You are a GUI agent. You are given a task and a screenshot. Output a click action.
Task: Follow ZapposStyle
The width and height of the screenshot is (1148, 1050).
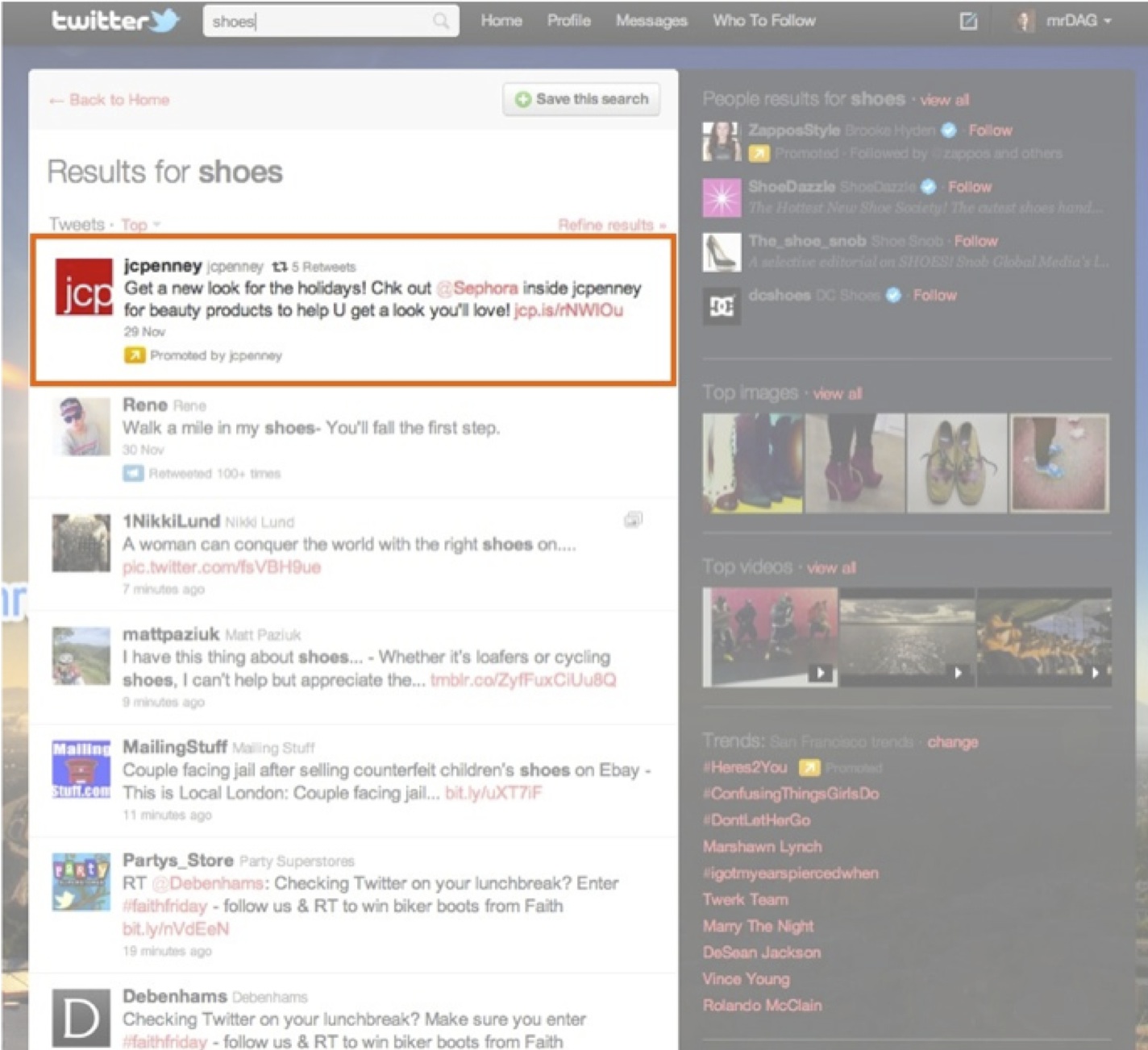click(x=990, y=131)
